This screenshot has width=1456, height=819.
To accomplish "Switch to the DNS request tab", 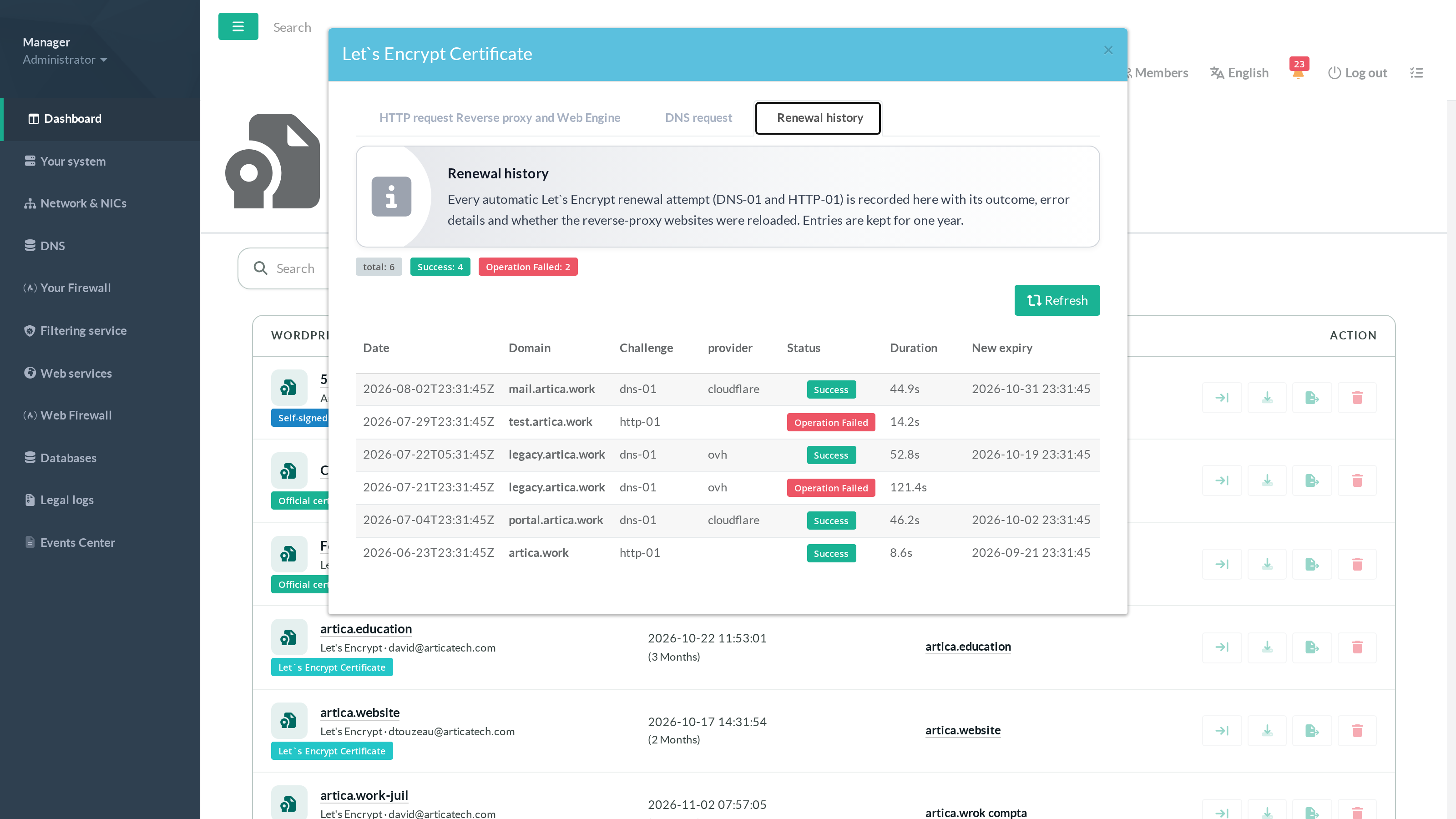I will 698,117.
